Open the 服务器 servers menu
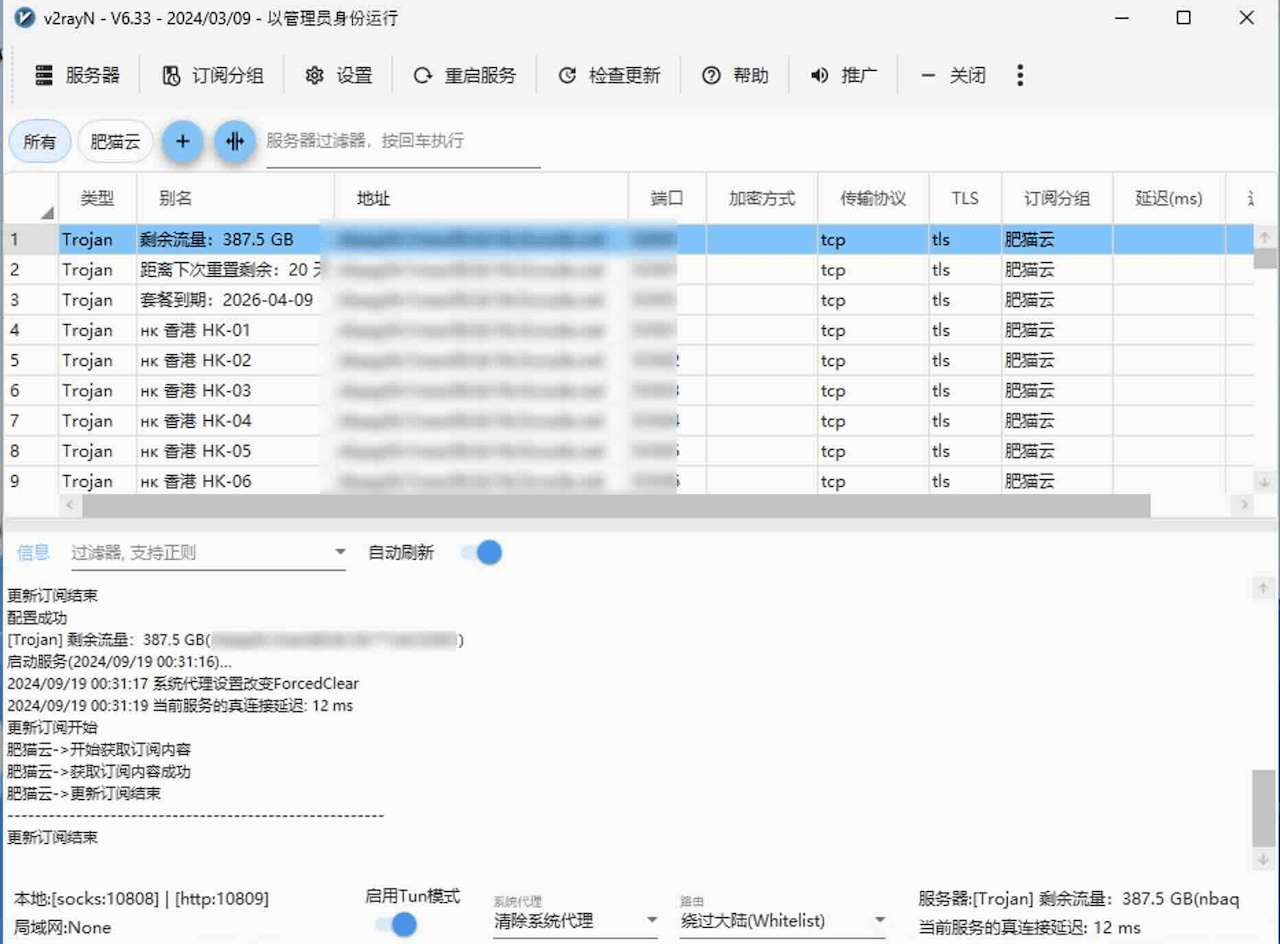This screenshot has height=944, width=1280. (78, 75)
